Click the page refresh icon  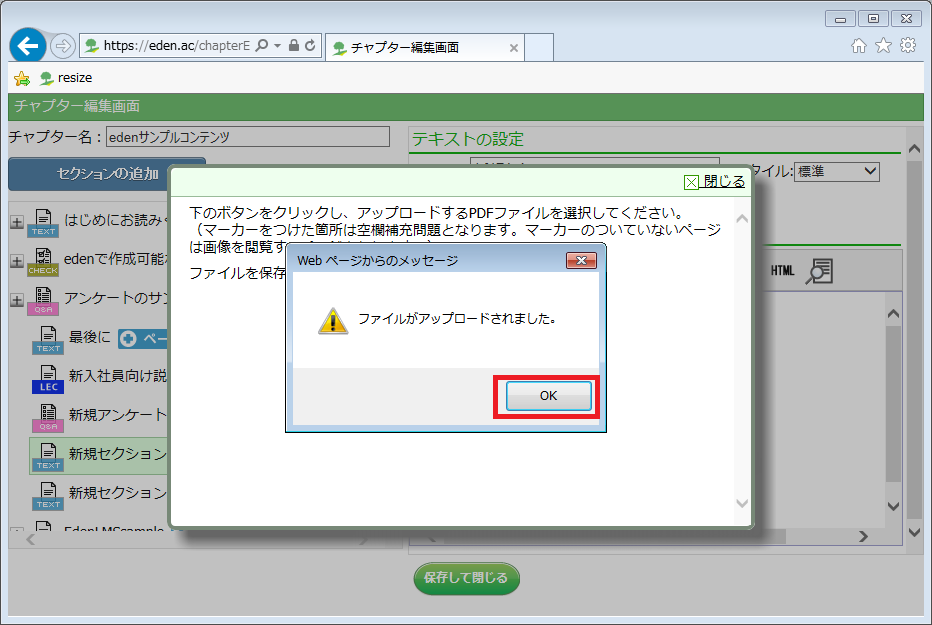click(310, 45)
